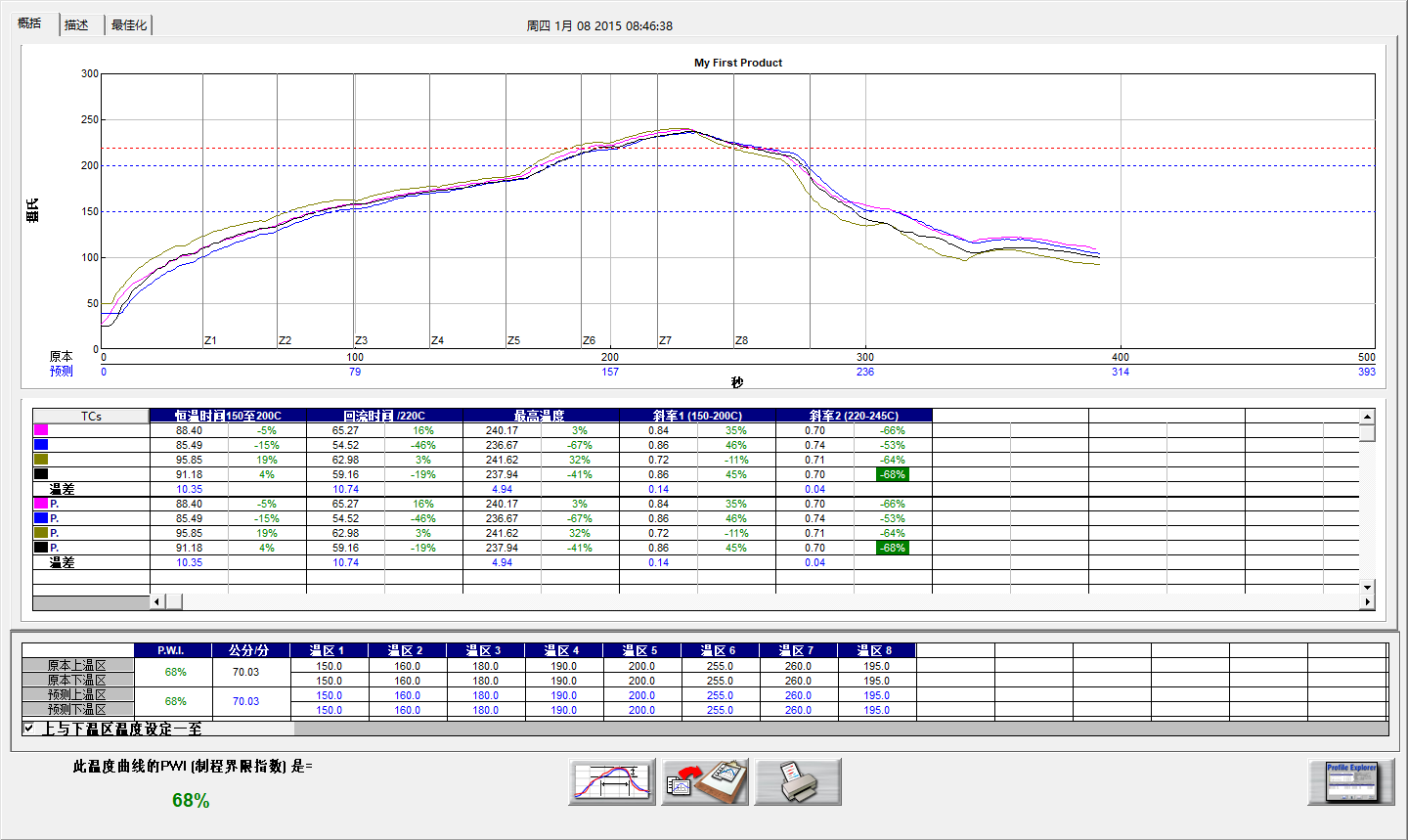This screenshot has width=1408, height=840.
Task: Select the magenta thermocouple color swatch in first row
Action: [41, 430]
